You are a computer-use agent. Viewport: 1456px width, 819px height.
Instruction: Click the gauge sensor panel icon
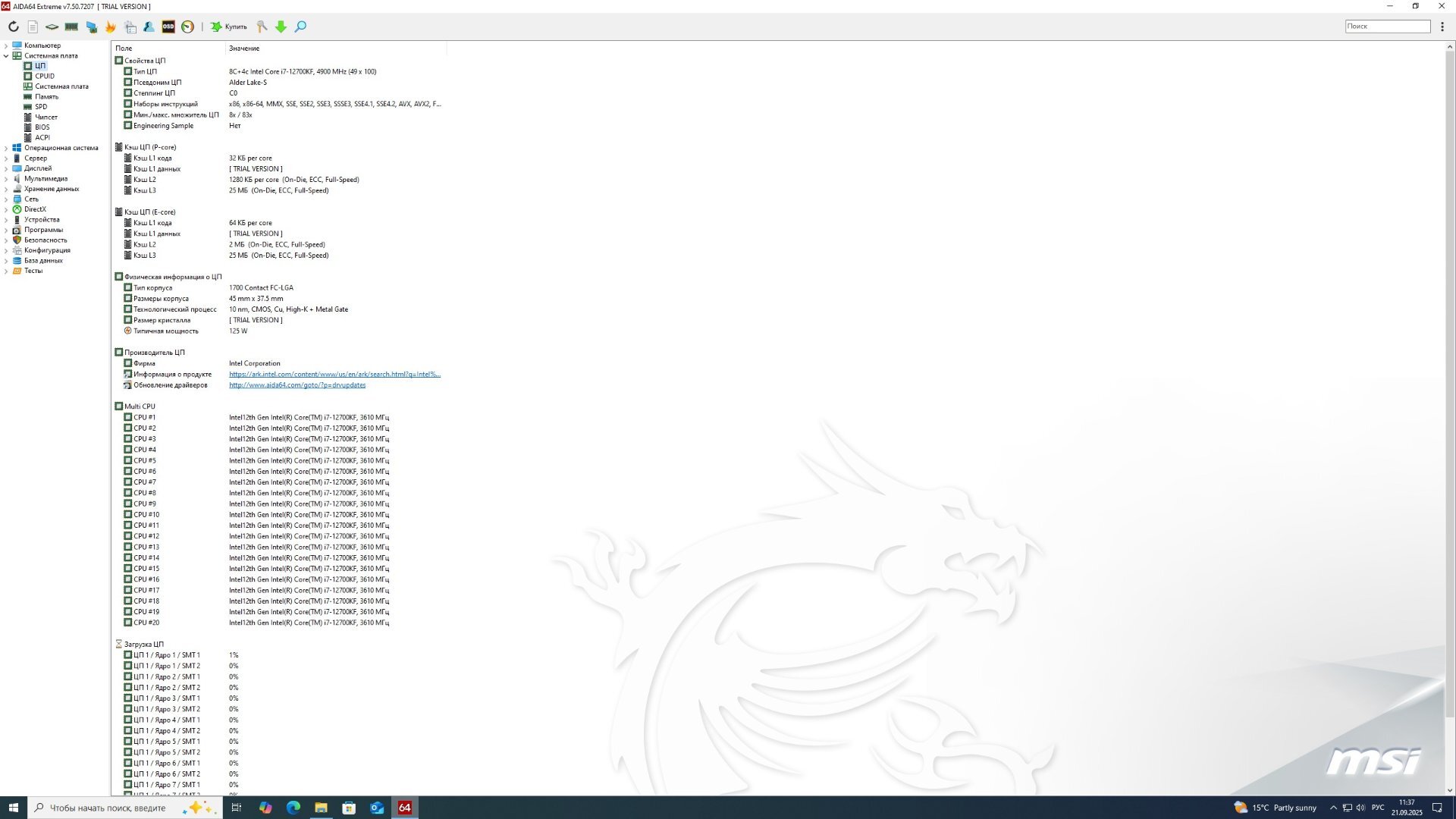[x=187, y=27]
